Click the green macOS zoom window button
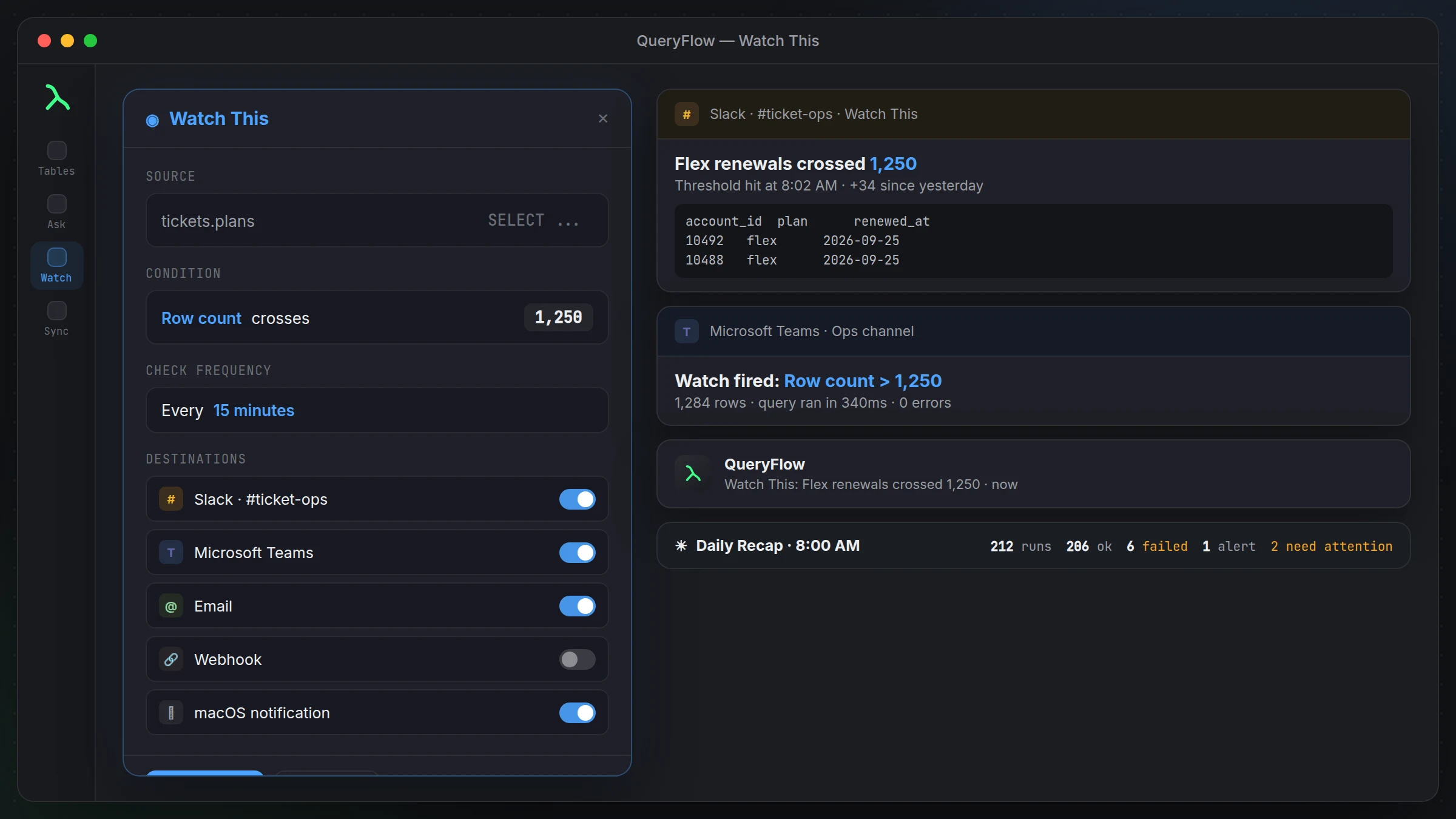Image resolution: width=1456 pixels, height=819 pixels. [x=90, y=41]
